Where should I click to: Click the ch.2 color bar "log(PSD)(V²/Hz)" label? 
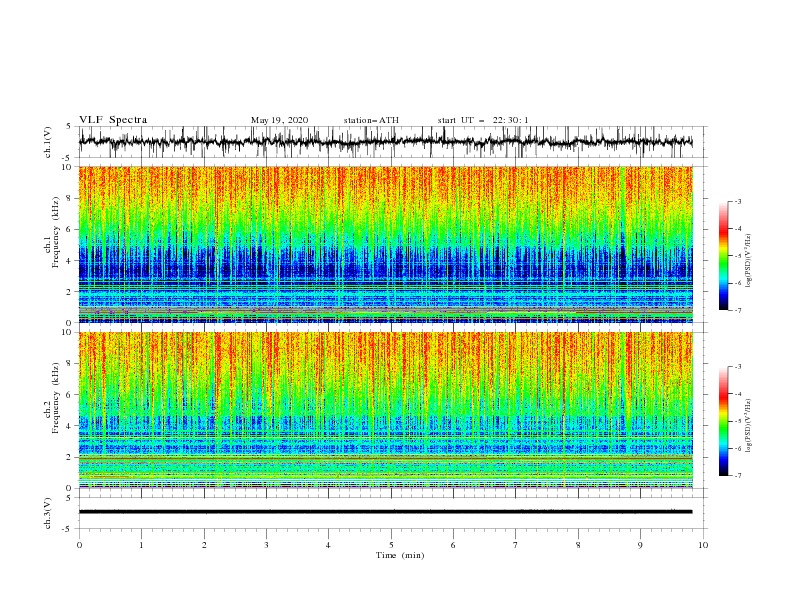748,426
